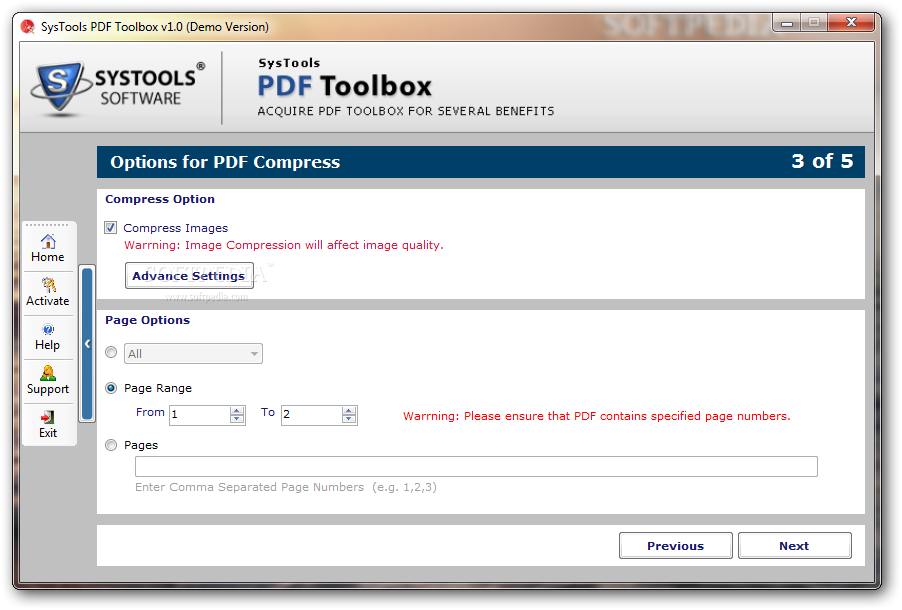Click the From page number field

click(x=200, y=415)
